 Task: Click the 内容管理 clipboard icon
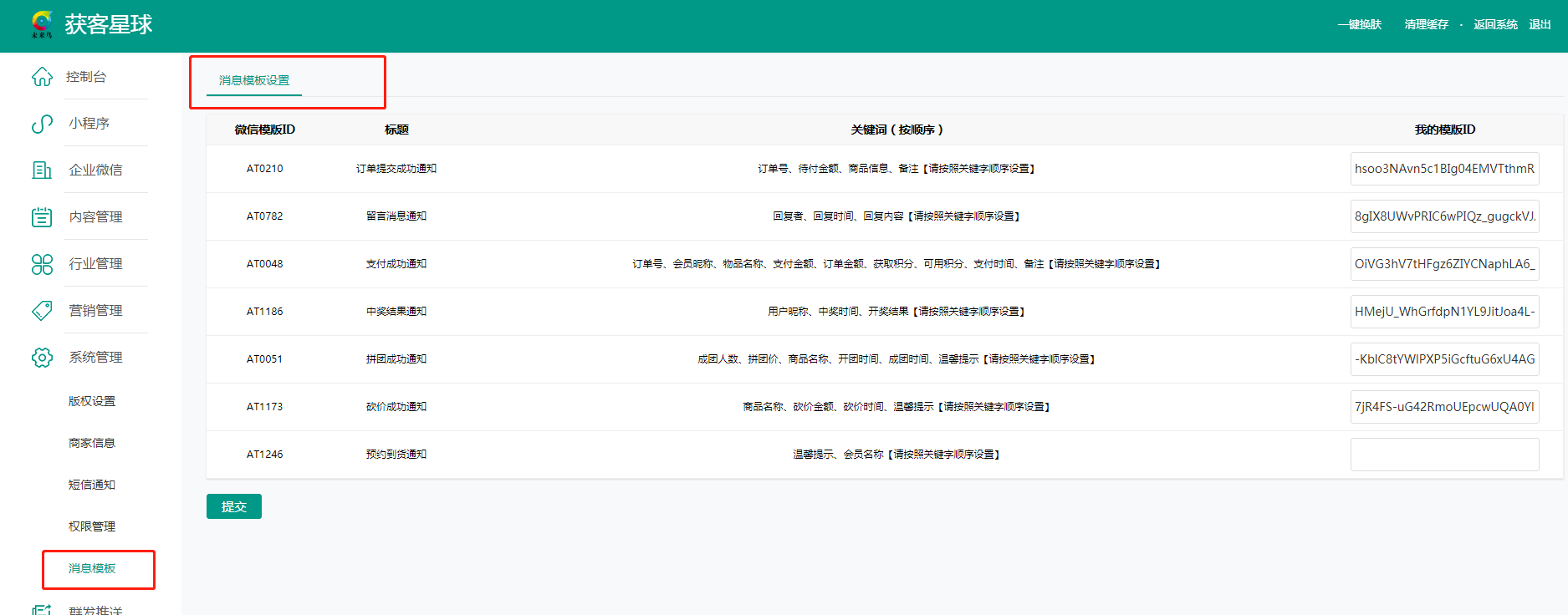[42, 217]
